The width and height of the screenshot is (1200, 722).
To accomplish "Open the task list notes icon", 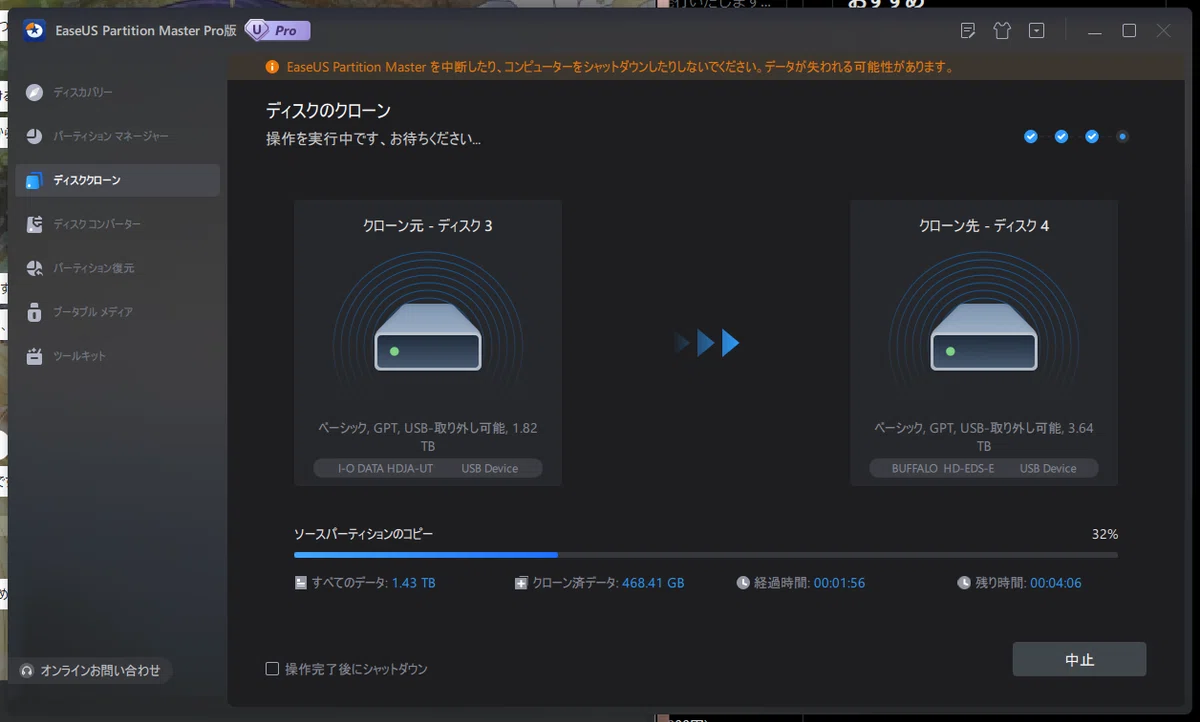I will pos(967,31).
